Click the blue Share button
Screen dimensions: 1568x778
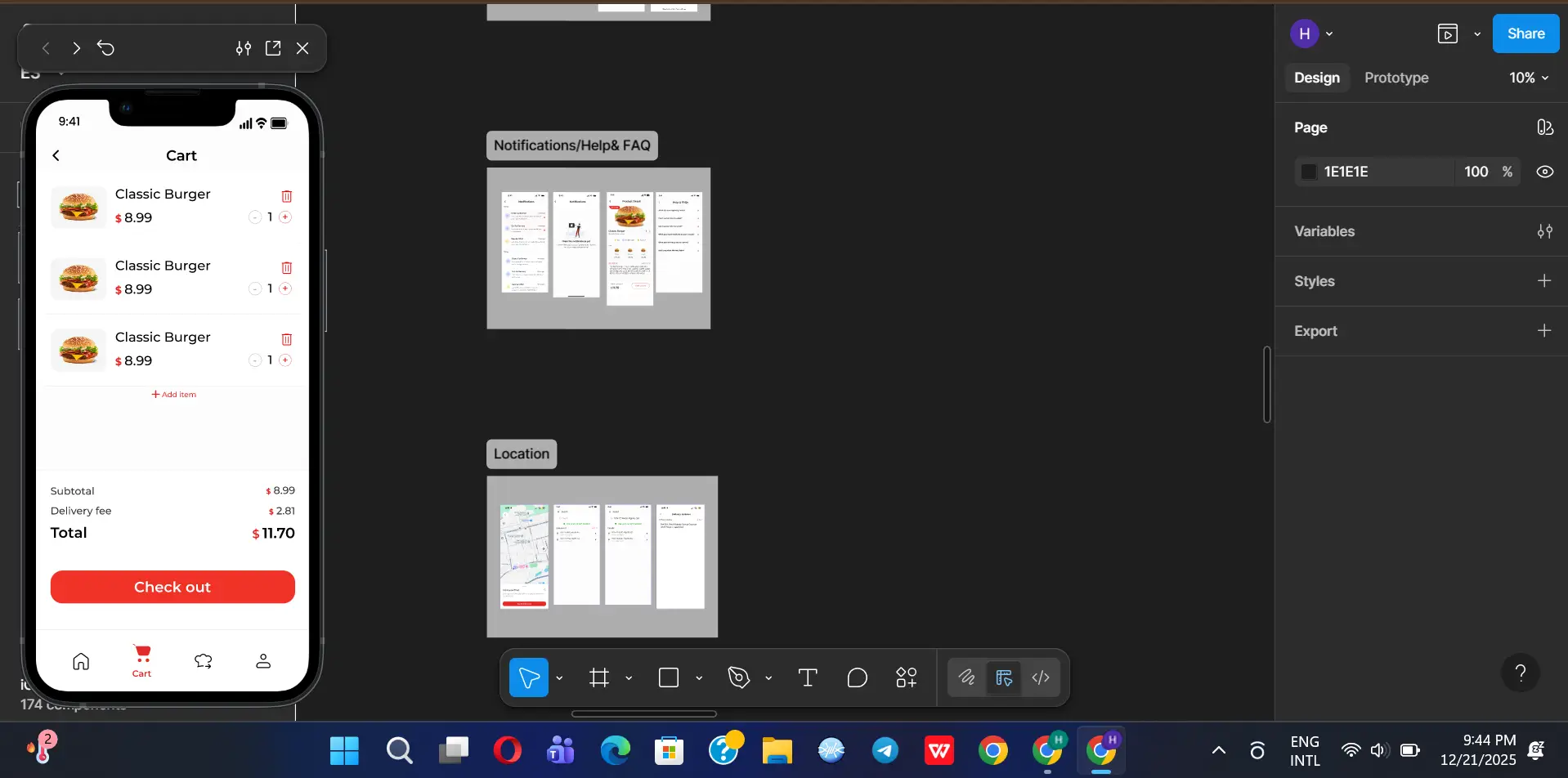(x=1525, y=34)
